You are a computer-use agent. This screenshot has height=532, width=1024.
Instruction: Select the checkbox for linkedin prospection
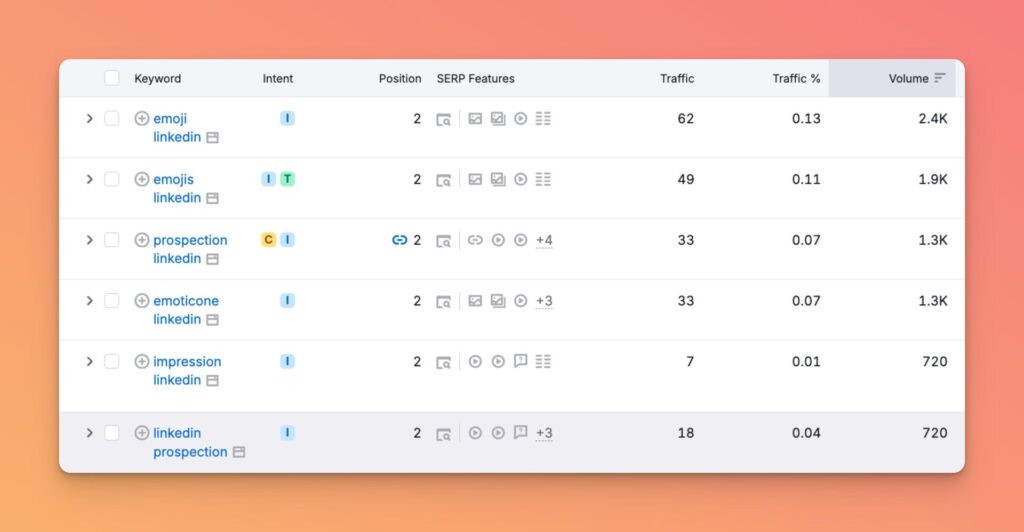(x=112, y=433)
